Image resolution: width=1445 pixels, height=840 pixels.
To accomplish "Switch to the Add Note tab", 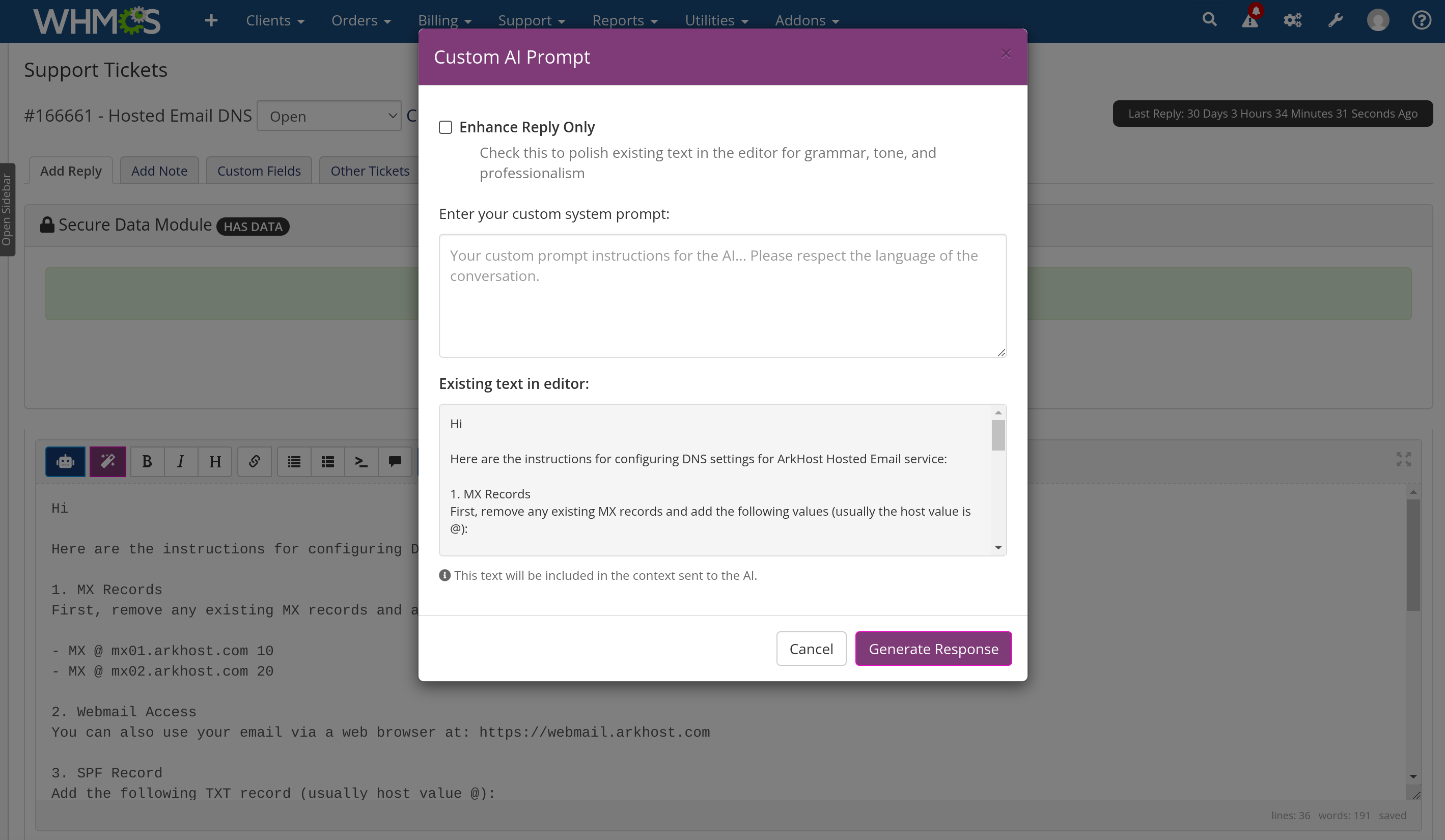I will point(159,171).
